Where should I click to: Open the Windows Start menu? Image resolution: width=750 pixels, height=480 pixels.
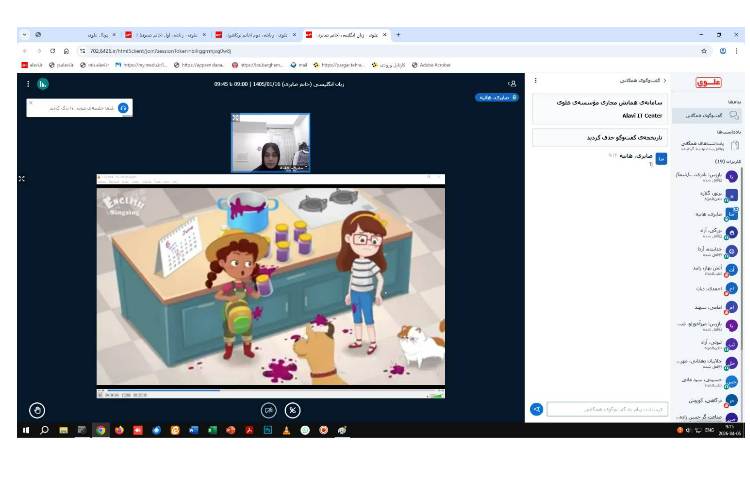pyautogui.click(x=26, y=430)
